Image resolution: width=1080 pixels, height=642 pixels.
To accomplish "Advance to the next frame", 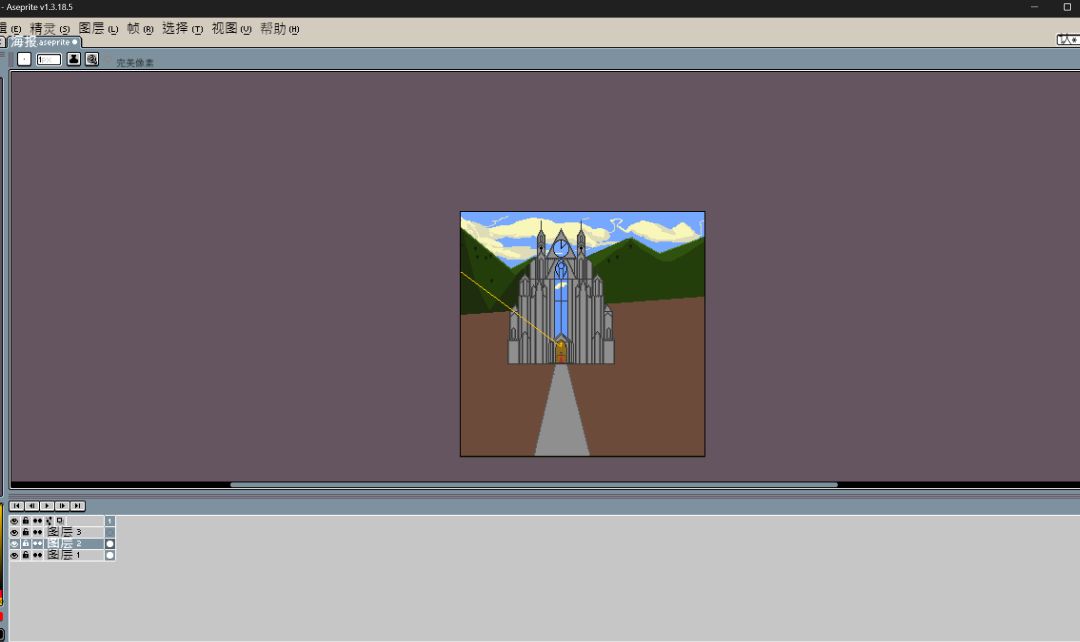I will coord(62,506).
